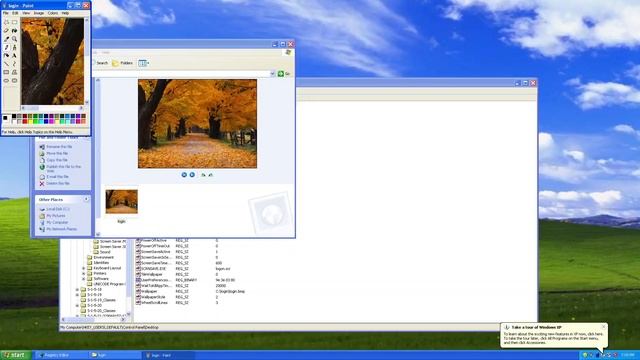Select the WheelScrollLines registry value
Viewport: 640px width, 360px height.
(x=154, y=303)
